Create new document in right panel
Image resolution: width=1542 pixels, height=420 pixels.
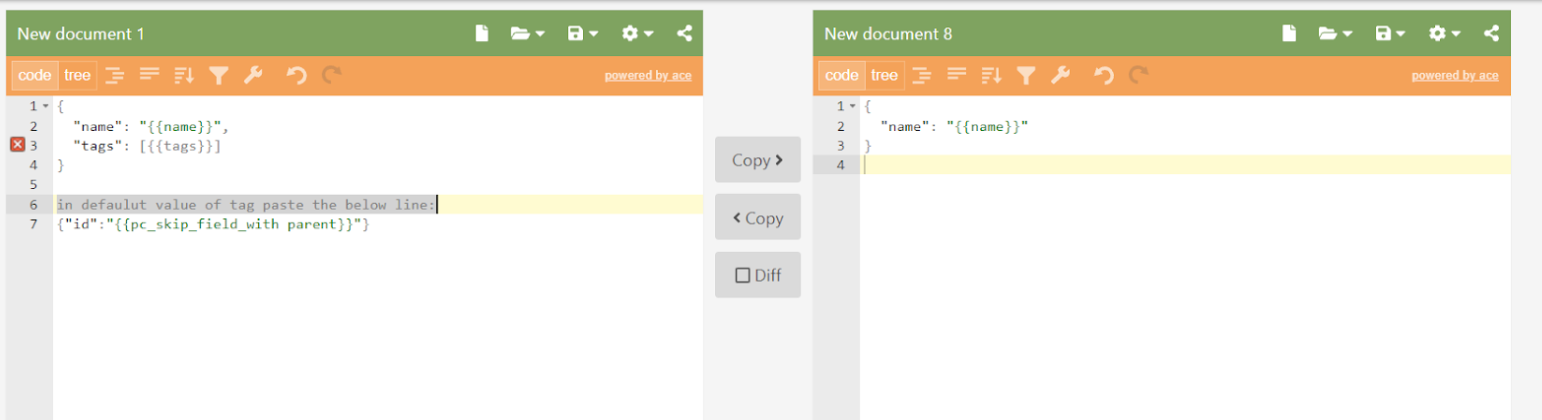1289,34
